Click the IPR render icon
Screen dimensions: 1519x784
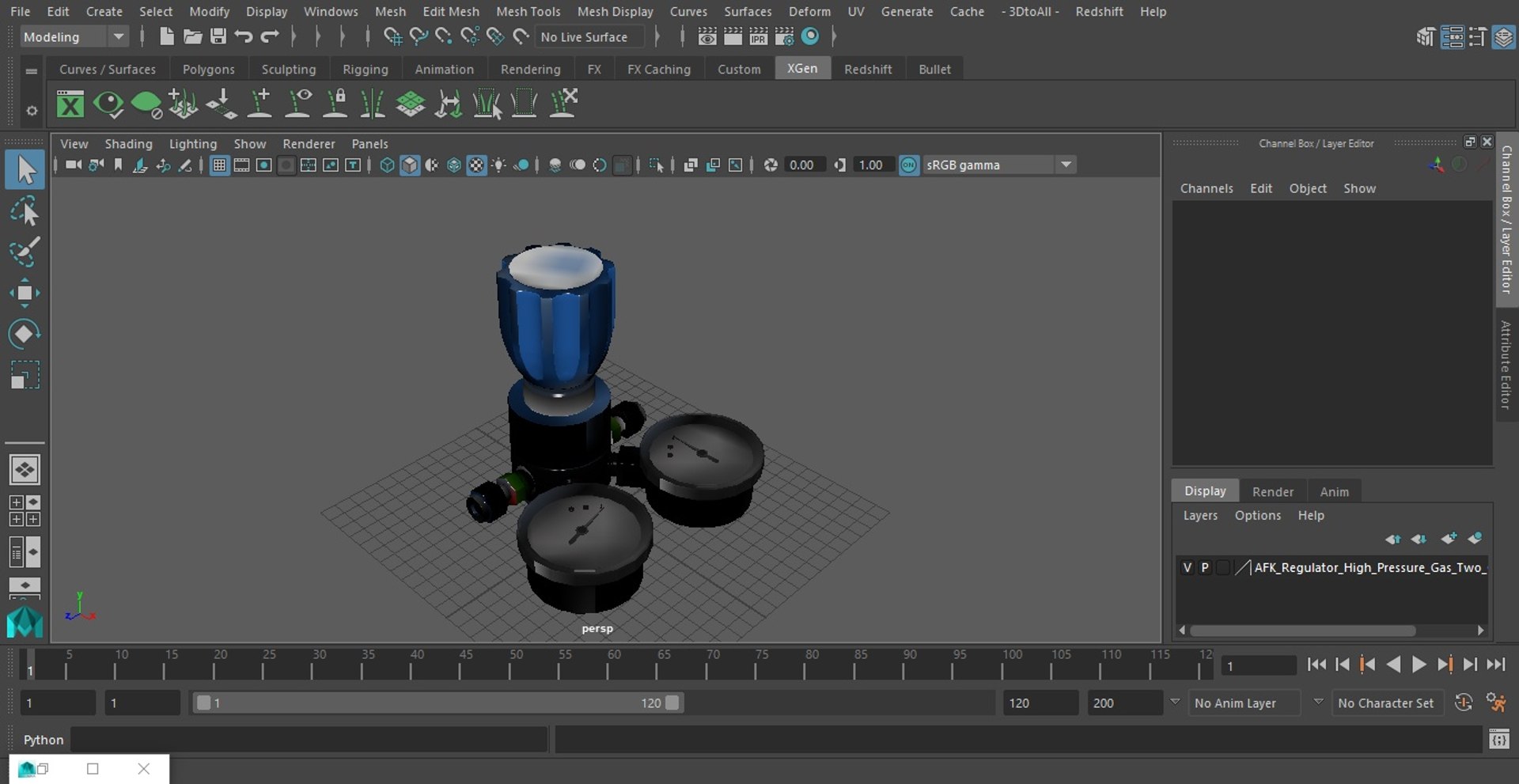pyautogui.click(x=758, y=36)
